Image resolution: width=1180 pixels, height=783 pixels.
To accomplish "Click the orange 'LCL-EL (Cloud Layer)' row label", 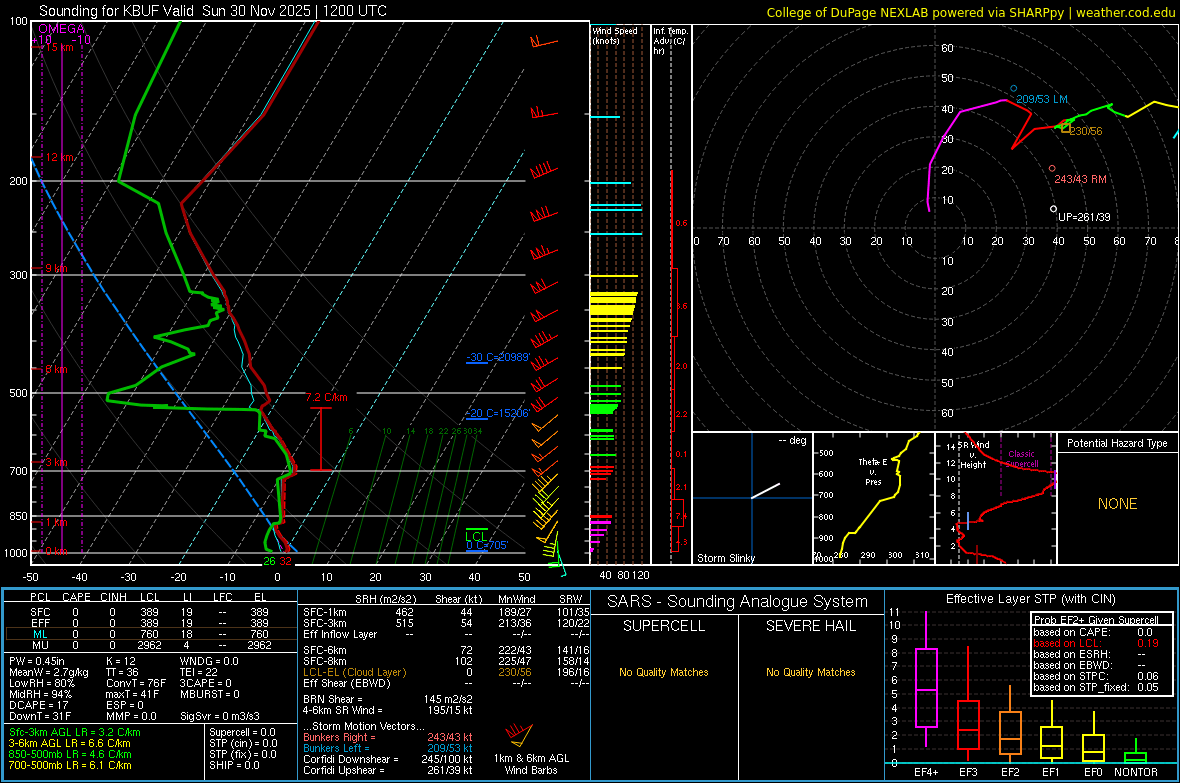I will [354, 672].
